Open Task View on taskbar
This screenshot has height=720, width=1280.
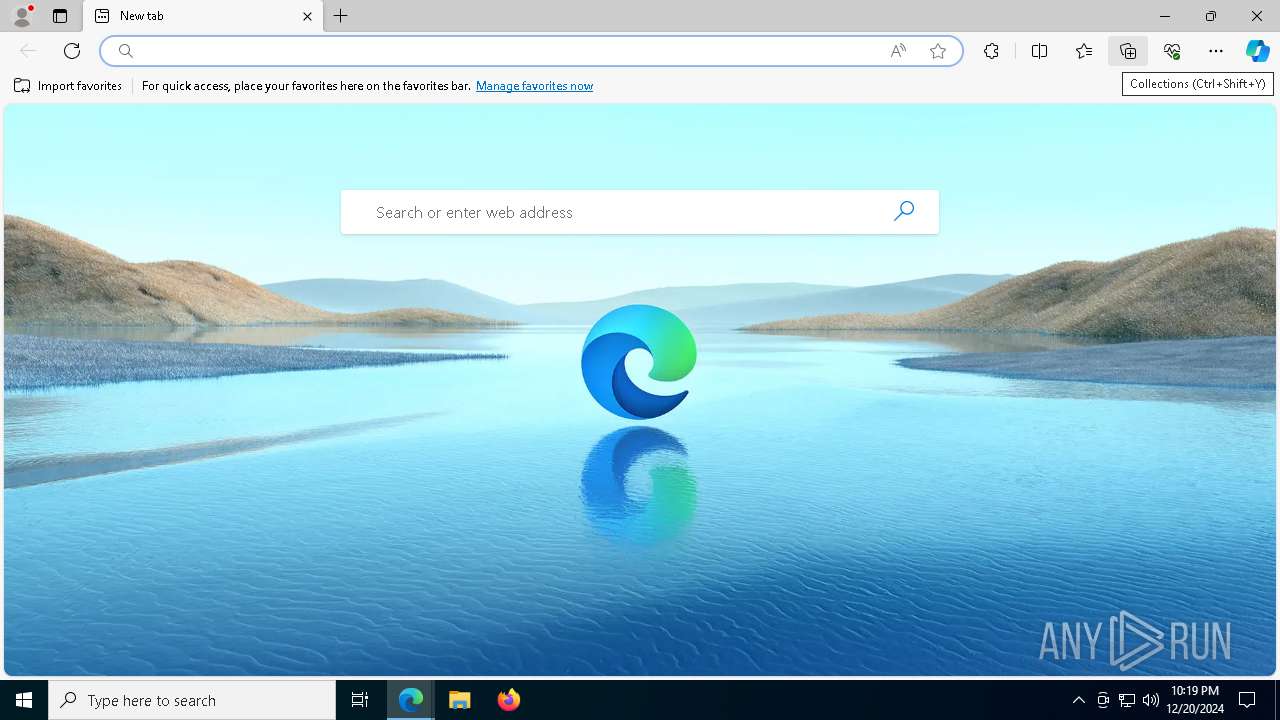coord(360,700)
